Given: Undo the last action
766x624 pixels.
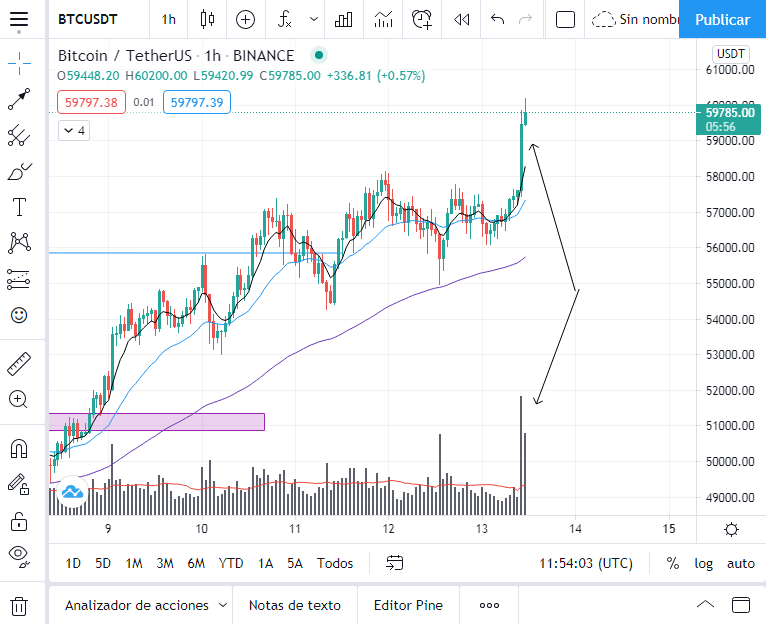Looking at the screenshot, I should pyautogui.click(x=497, y=20).
